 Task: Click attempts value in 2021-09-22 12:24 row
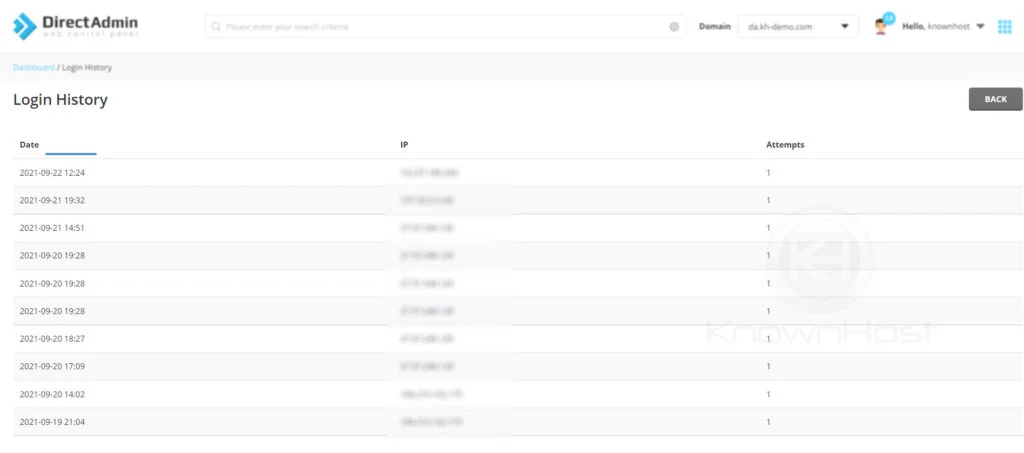pos(769,173)
